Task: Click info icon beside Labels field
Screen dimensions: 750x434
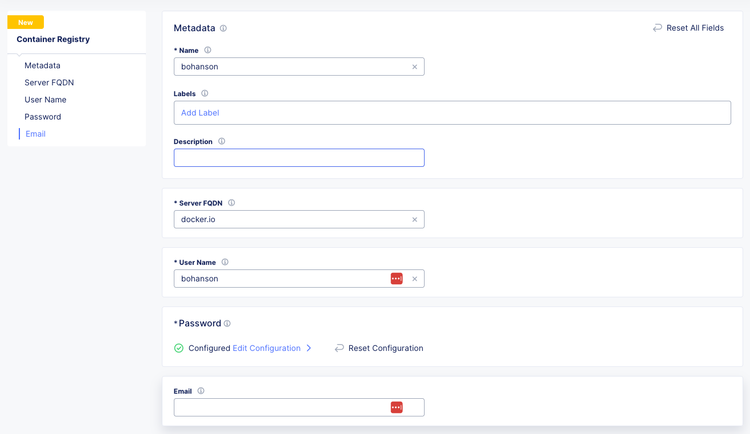Action: click(x=205, y=94)
